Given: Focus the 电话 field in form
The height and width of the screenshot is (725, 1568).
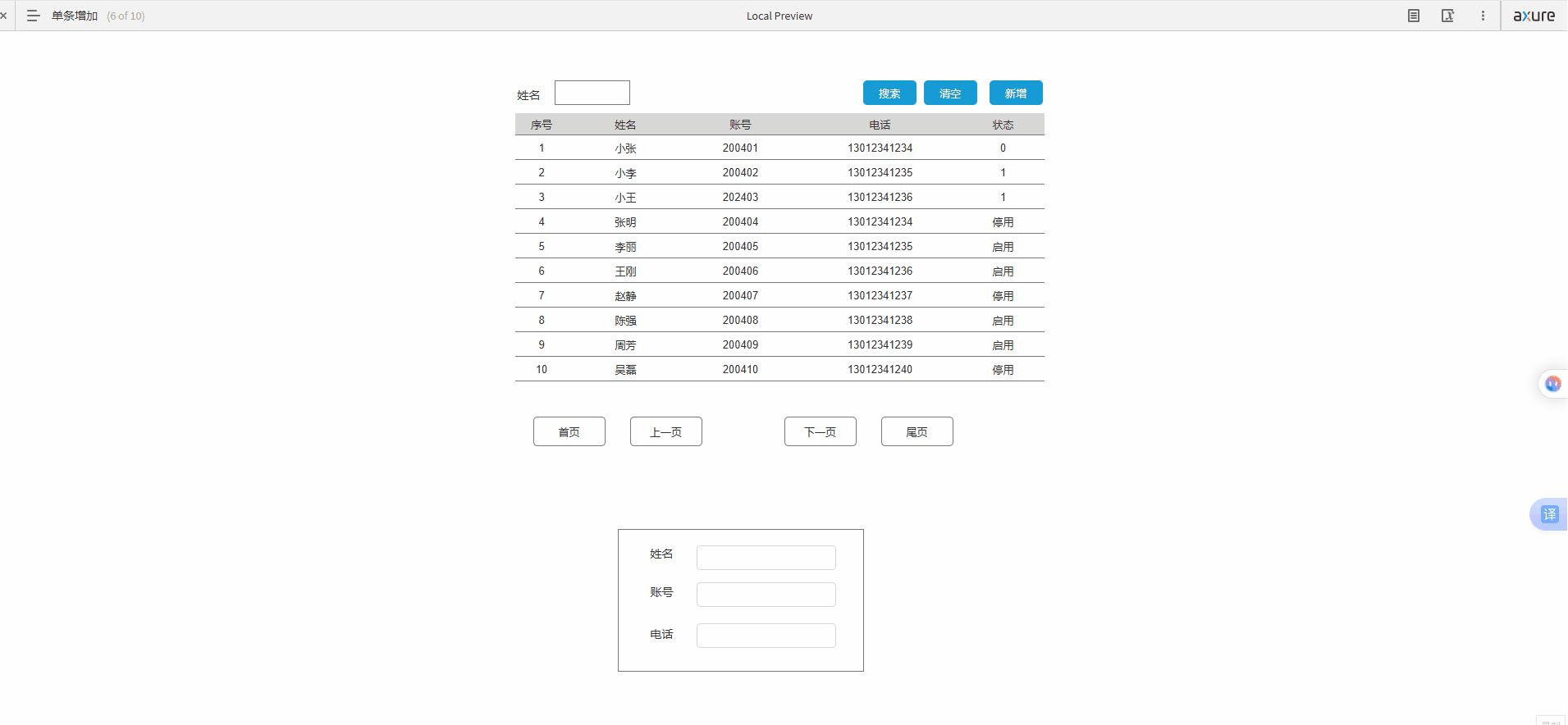Looking at the screenshot, I should 766,636.
